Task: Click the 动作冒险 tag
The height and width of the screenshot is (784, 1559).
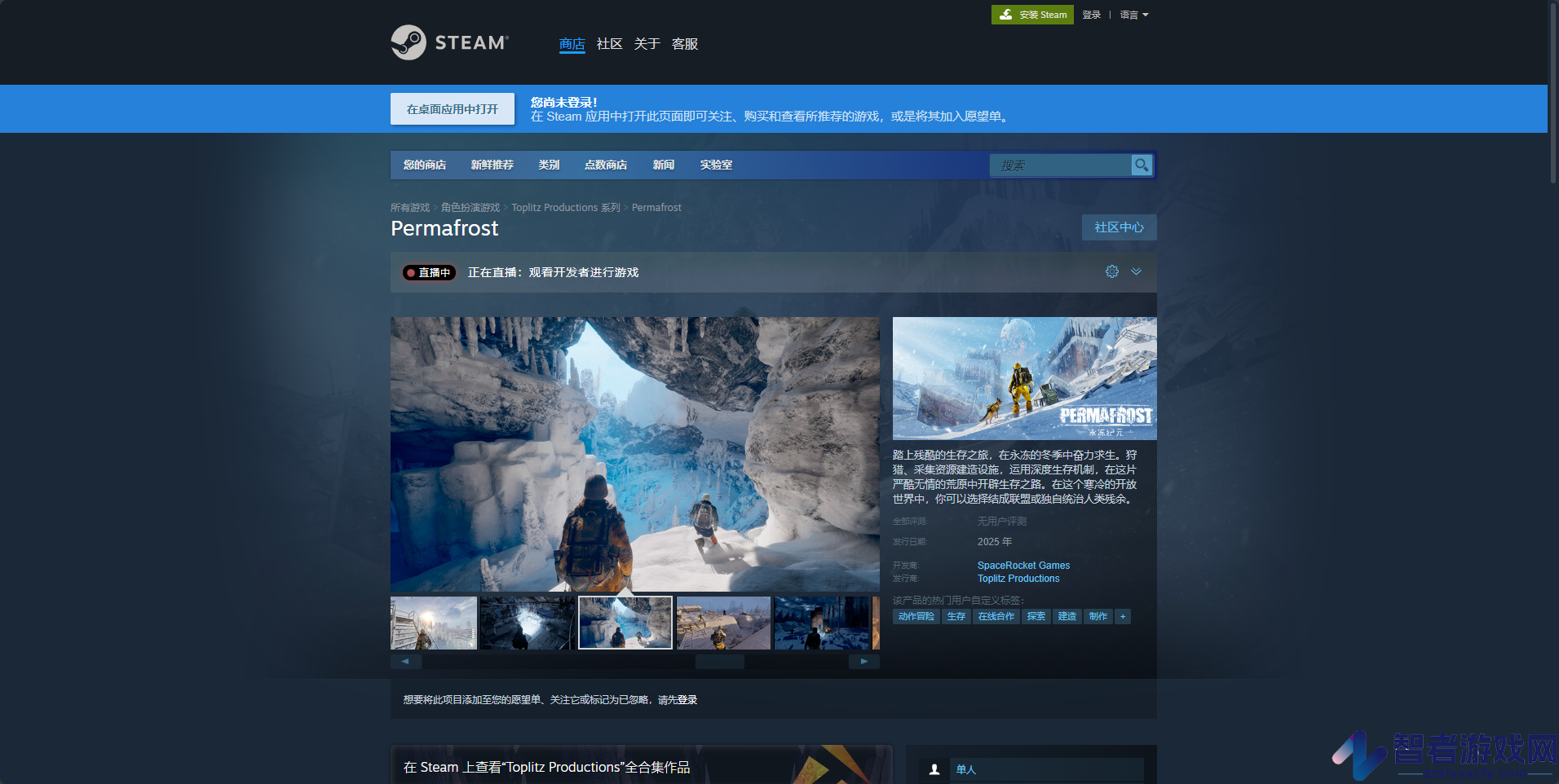Action: click(916, 616)
